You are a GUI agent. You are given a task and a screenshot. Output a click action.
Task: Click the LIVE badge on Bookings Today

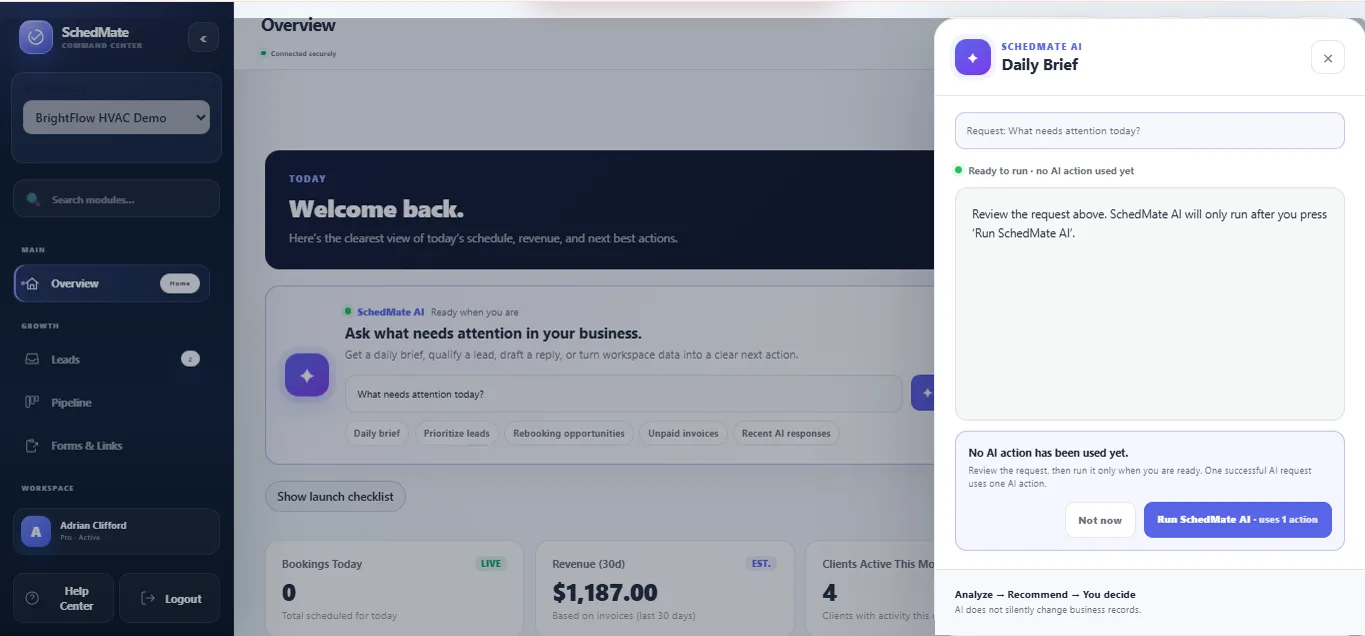pyautogui.click(x=491, y=563)
